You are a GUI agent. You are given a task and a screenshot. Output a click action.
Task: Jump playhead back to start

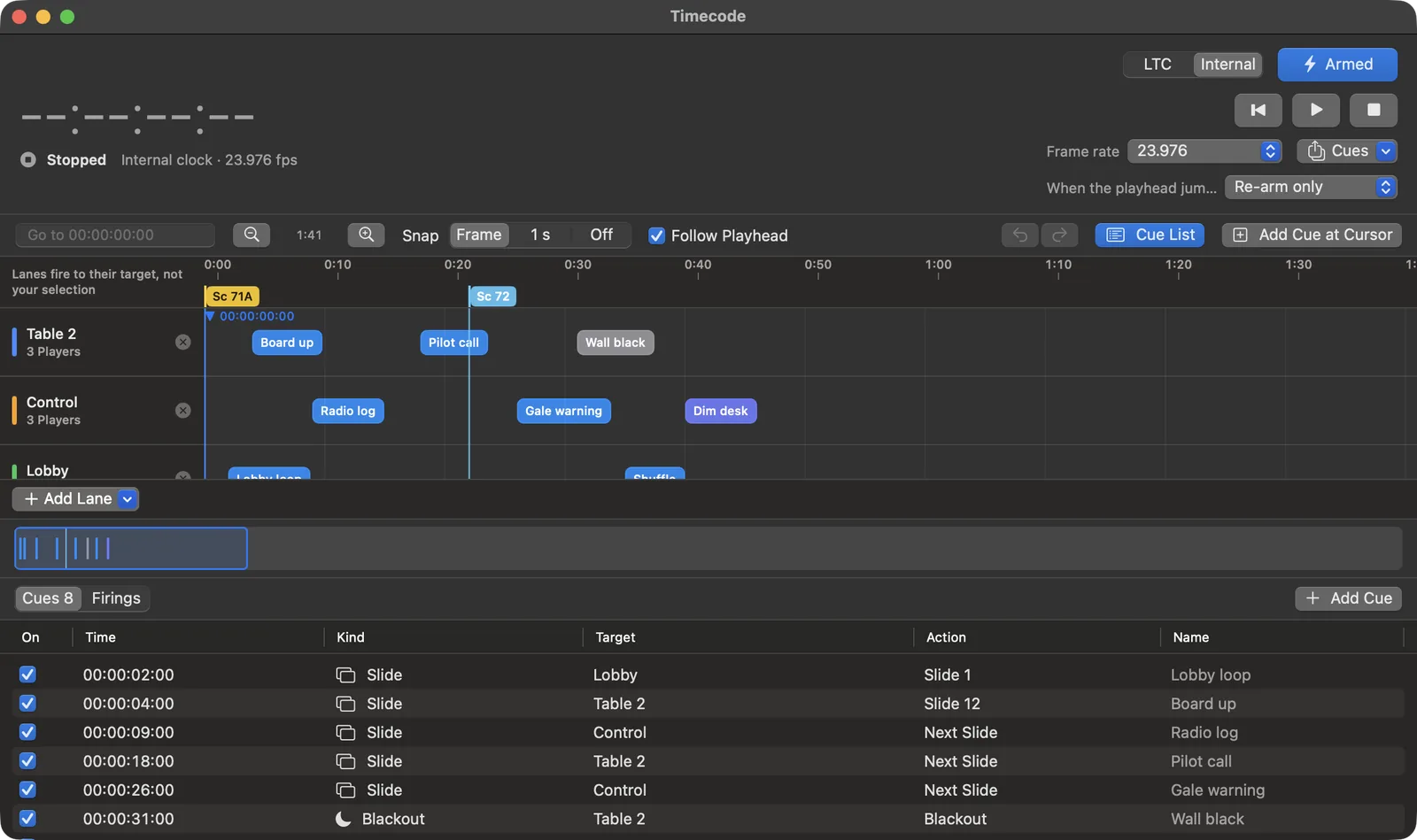click(1258, 110)
